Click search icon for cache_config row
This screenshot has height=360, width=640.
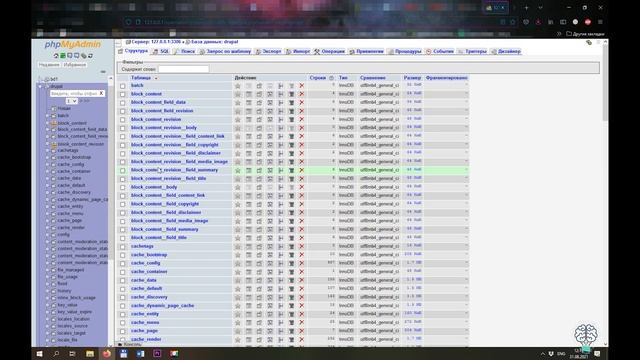coord(270,263)
